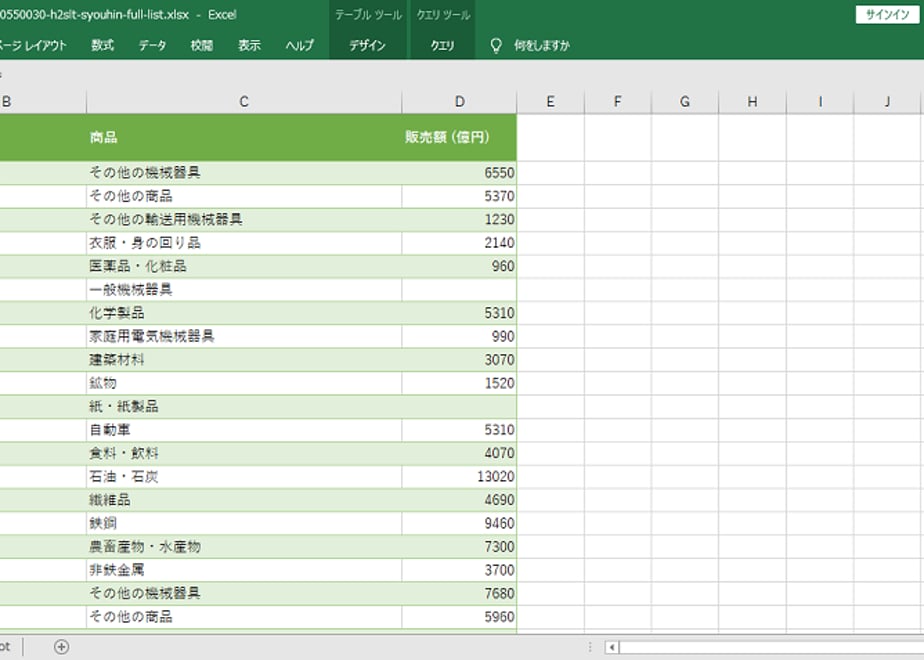Click the lightbulb Tell Me icon

pos(496,45)
